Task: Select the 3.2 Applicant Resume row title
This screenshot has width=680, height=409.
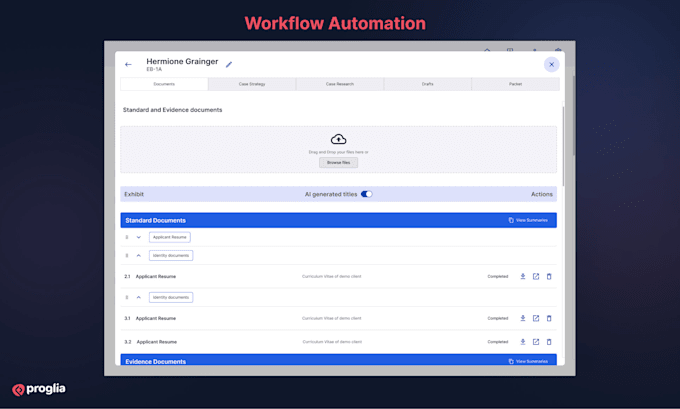Action: click(157, 342)
